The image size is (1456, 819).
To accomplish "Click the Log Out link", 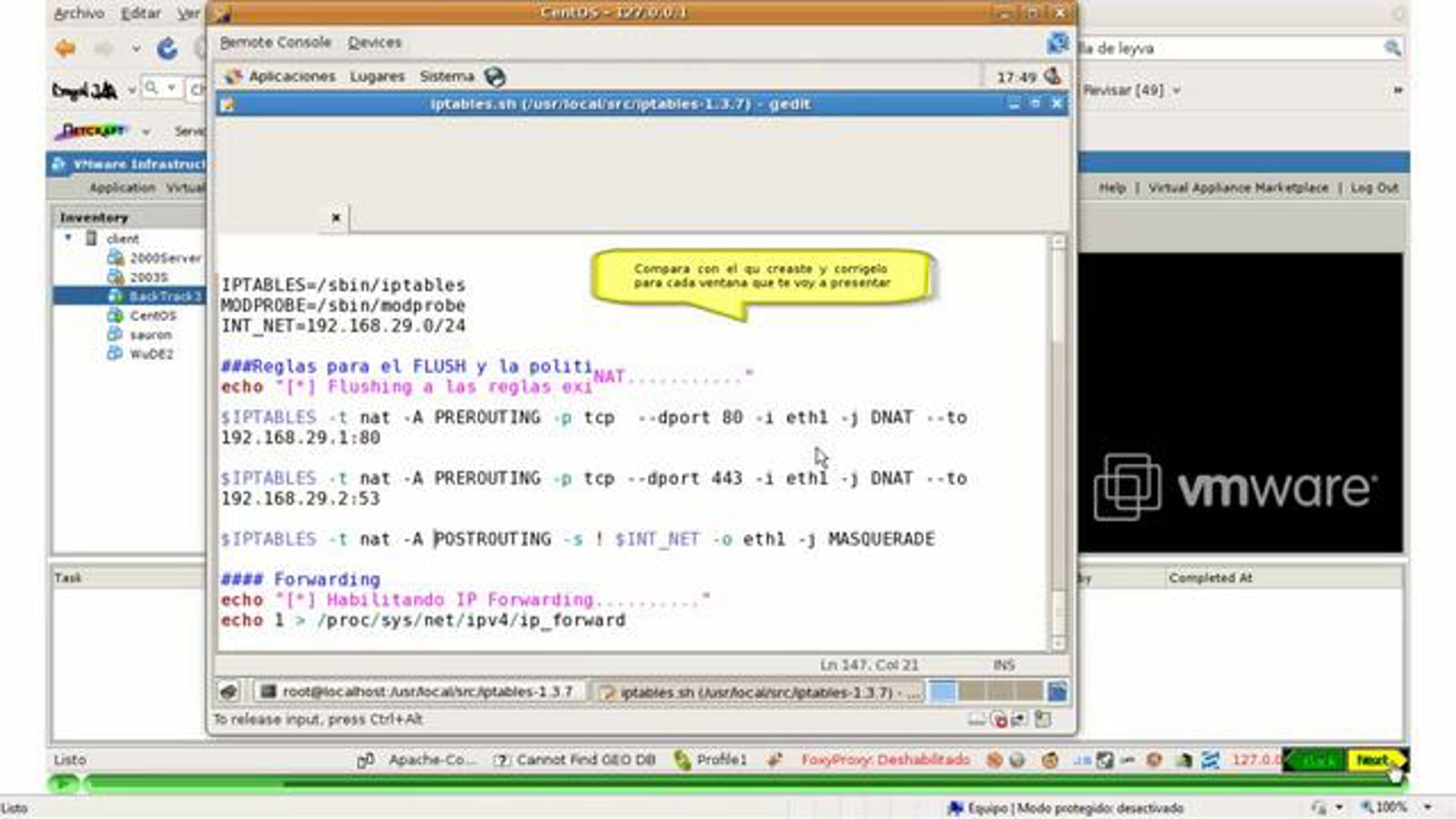I will pyautogui.click(x=1374, y=187).
